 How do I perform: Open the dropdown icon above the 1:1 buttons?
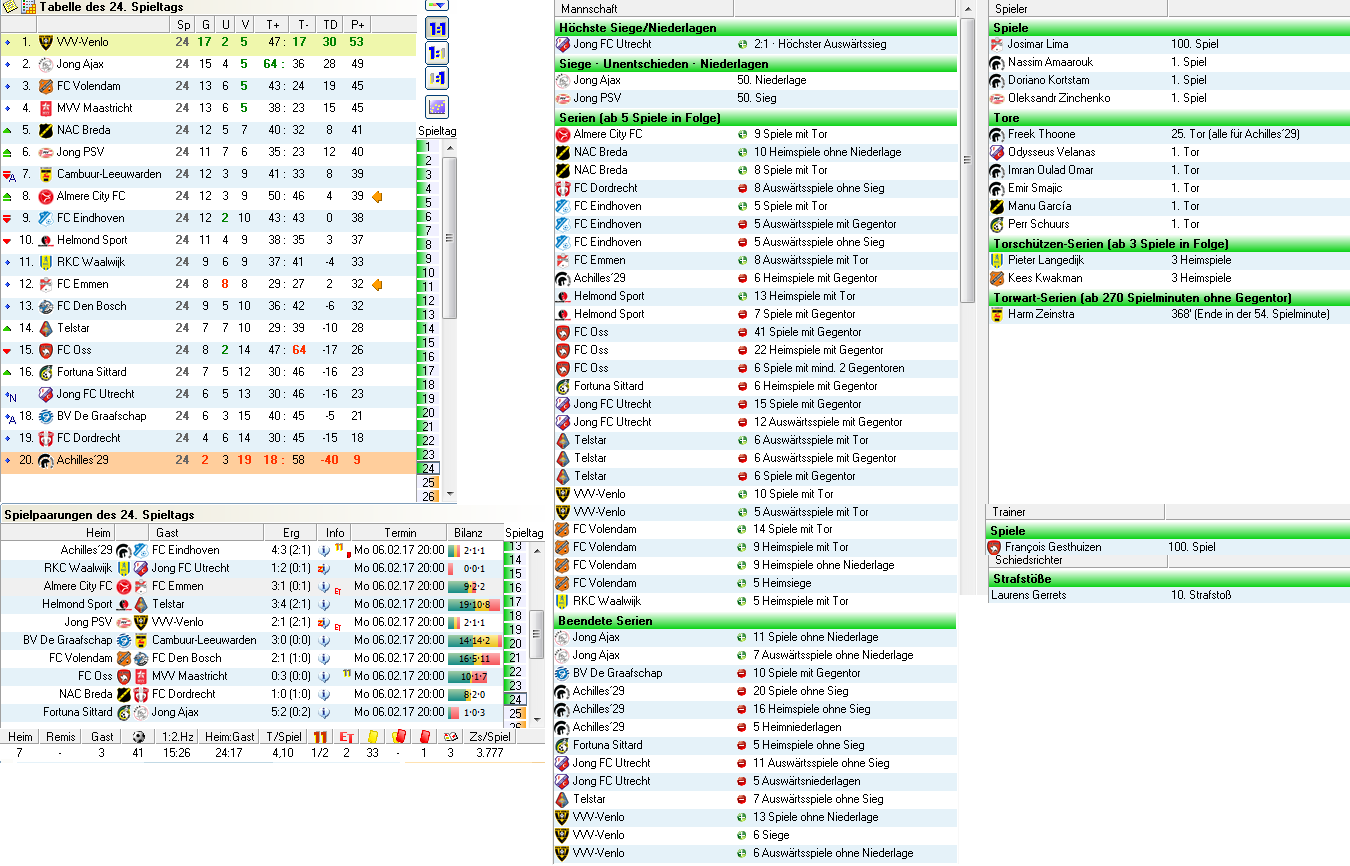437,4
